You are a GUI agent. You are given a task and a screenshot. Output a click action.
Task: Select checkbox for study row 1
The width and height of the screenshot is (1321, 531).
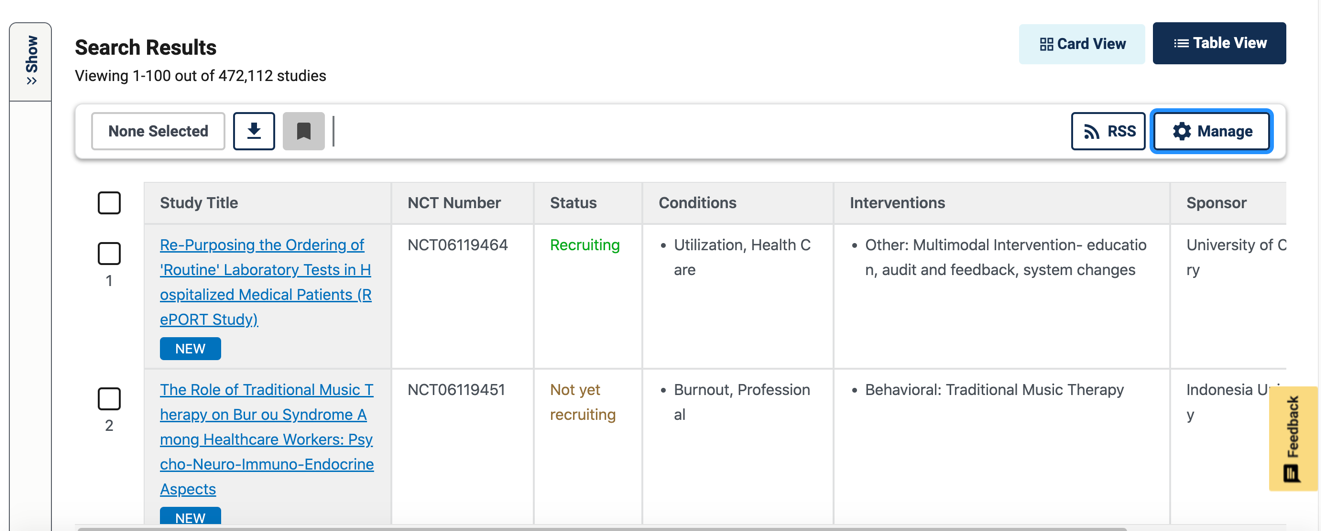pos(110,254)
